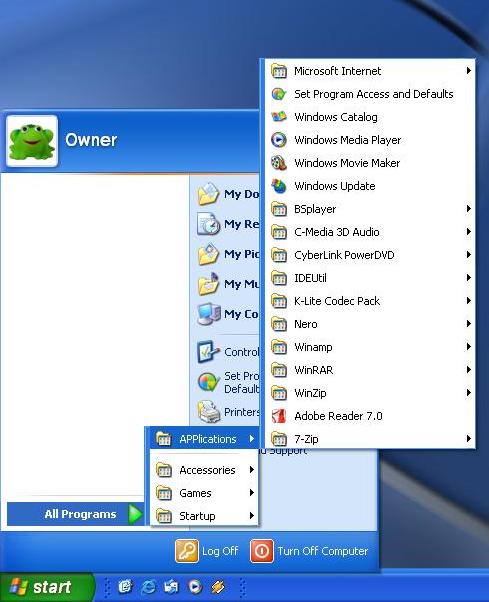Click the Set Program Defaults icon in right pane
489x602 pixels.
208,382
